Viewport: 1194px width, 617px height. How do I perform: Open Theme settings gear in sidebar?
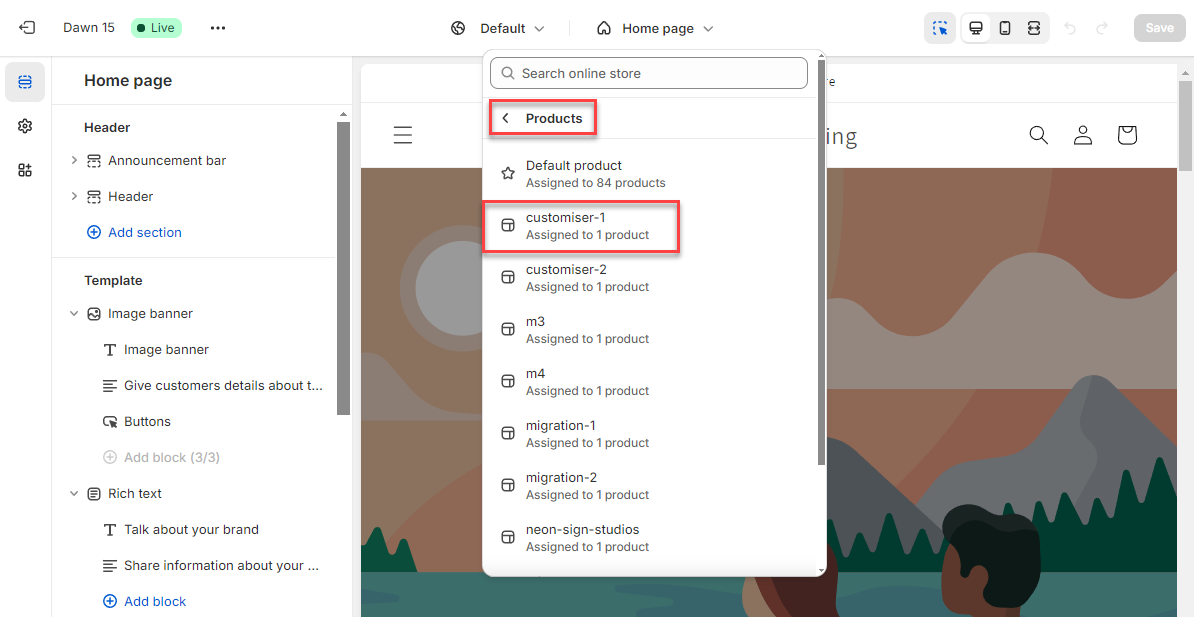pos(25,126)
